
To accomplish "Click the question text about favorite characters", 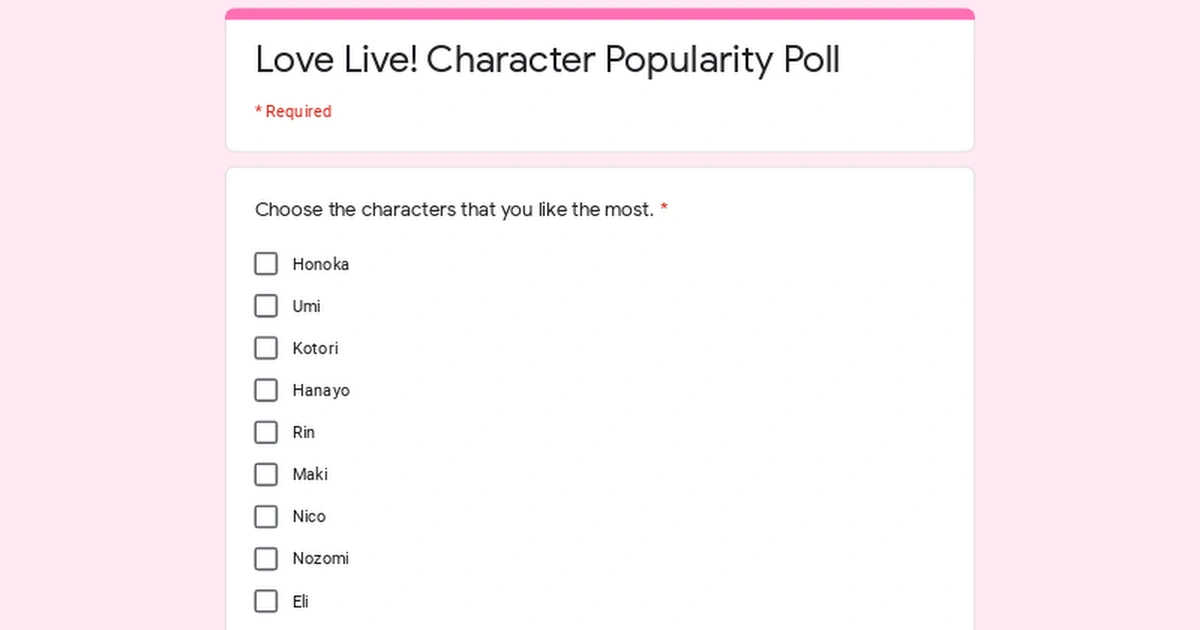I will (x=450, y=210).
